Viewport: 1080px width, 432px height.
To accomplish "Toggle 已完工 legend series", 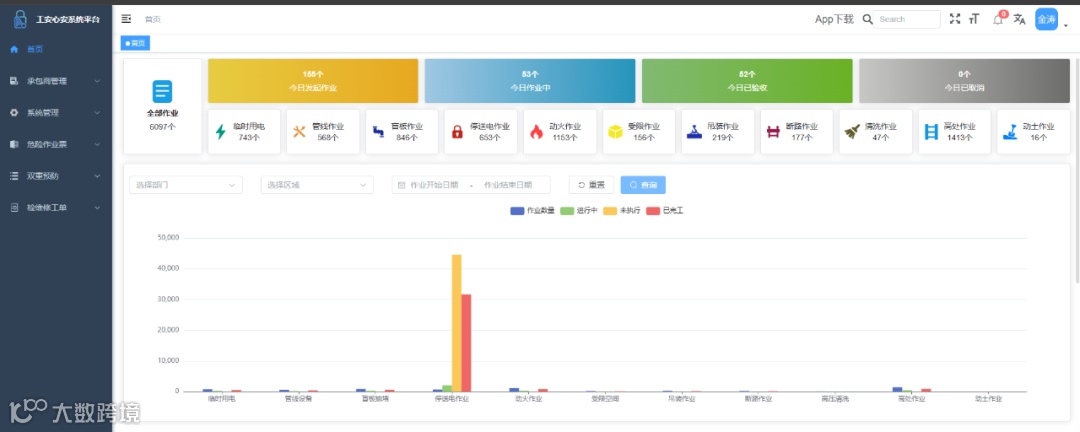I will click(665, 211).
